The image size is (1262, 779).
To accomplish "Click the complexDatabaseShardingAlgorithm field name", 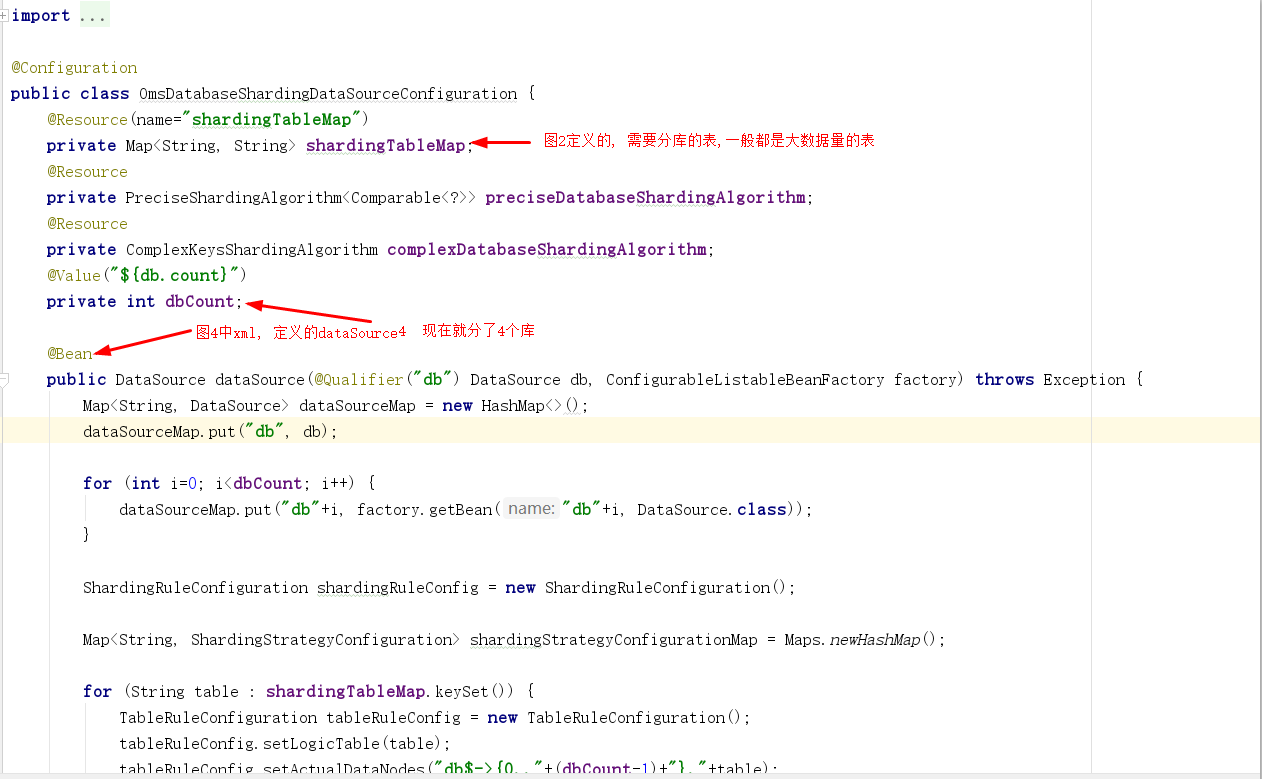I will 546,250.
